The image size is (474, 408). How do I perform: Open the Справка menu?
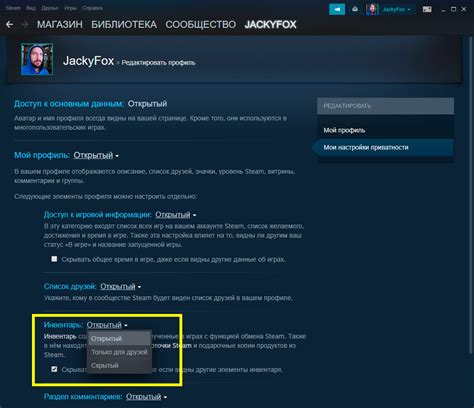[92, 8]
